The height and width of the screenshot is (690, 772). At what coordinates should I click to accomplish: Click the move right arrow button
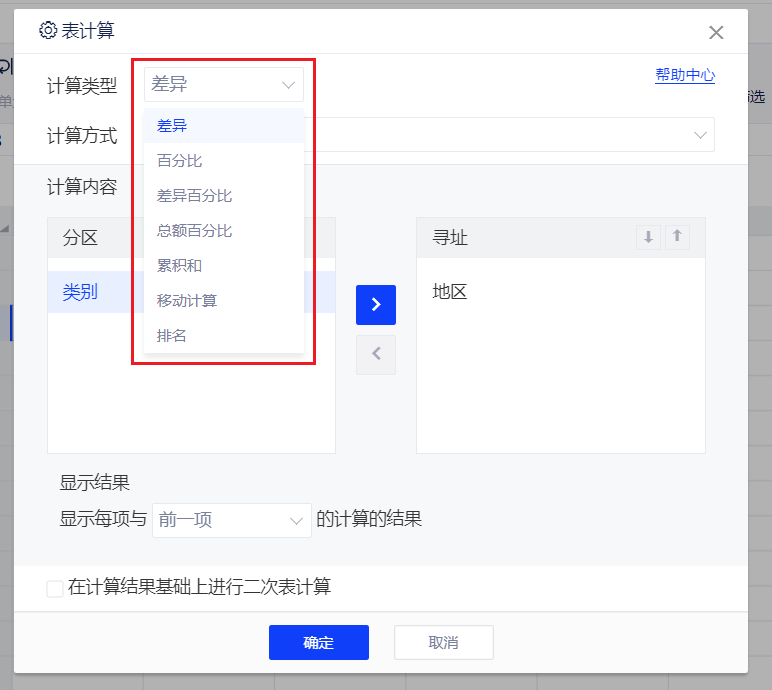point(376,305)
